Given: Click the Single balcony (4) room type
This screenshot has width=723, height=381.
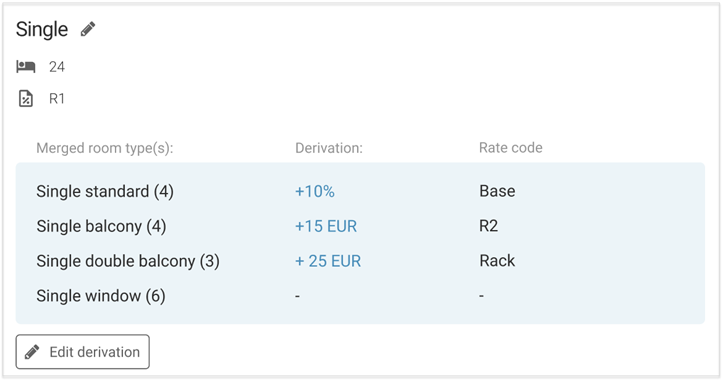Looking at the screenshot, I should [101, 226].
